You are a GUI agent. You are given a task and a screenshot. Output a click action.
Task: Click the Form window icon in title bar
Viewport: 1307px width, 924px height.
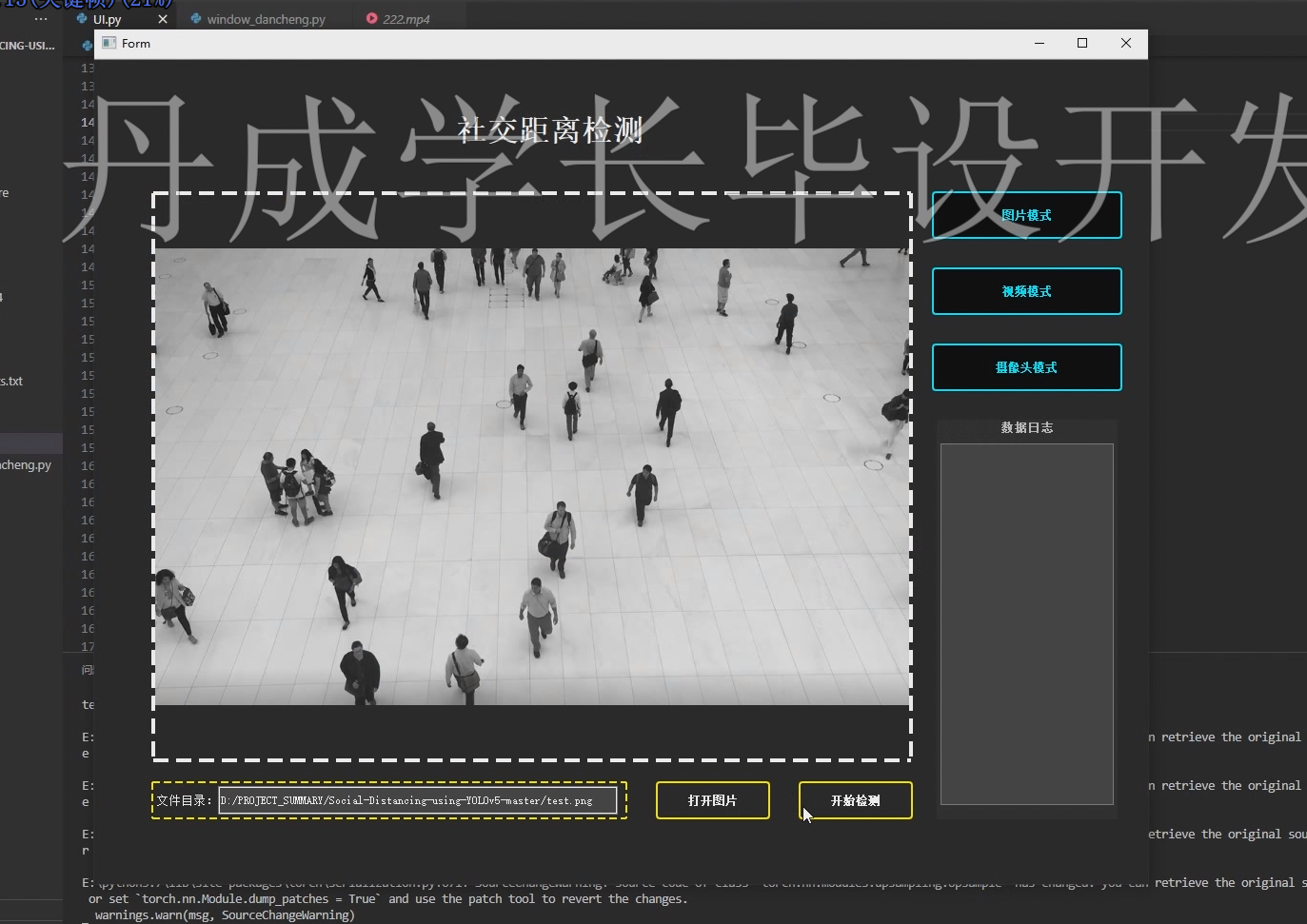tap(109, 44)
